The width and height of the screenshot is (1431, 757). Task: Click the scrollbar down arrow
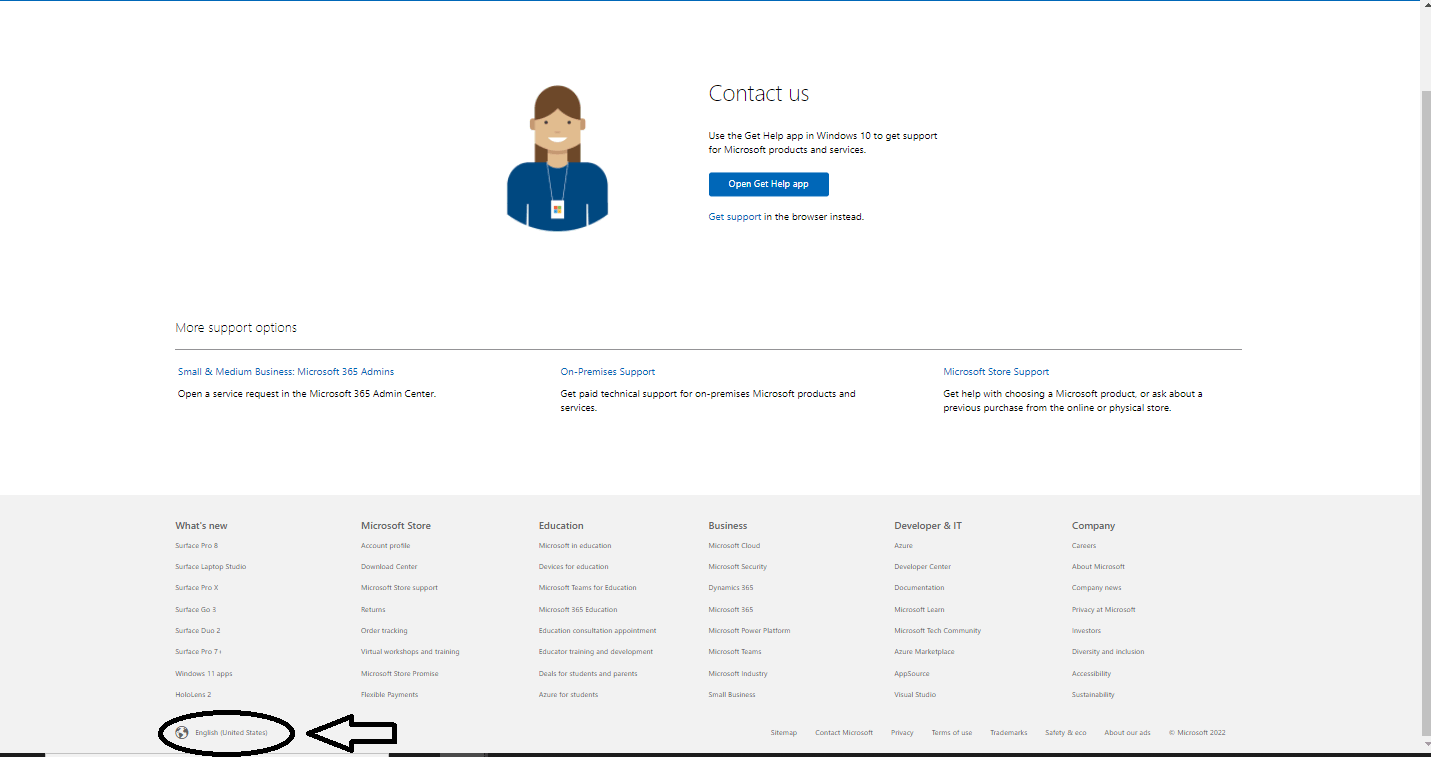coord(1425,745)
